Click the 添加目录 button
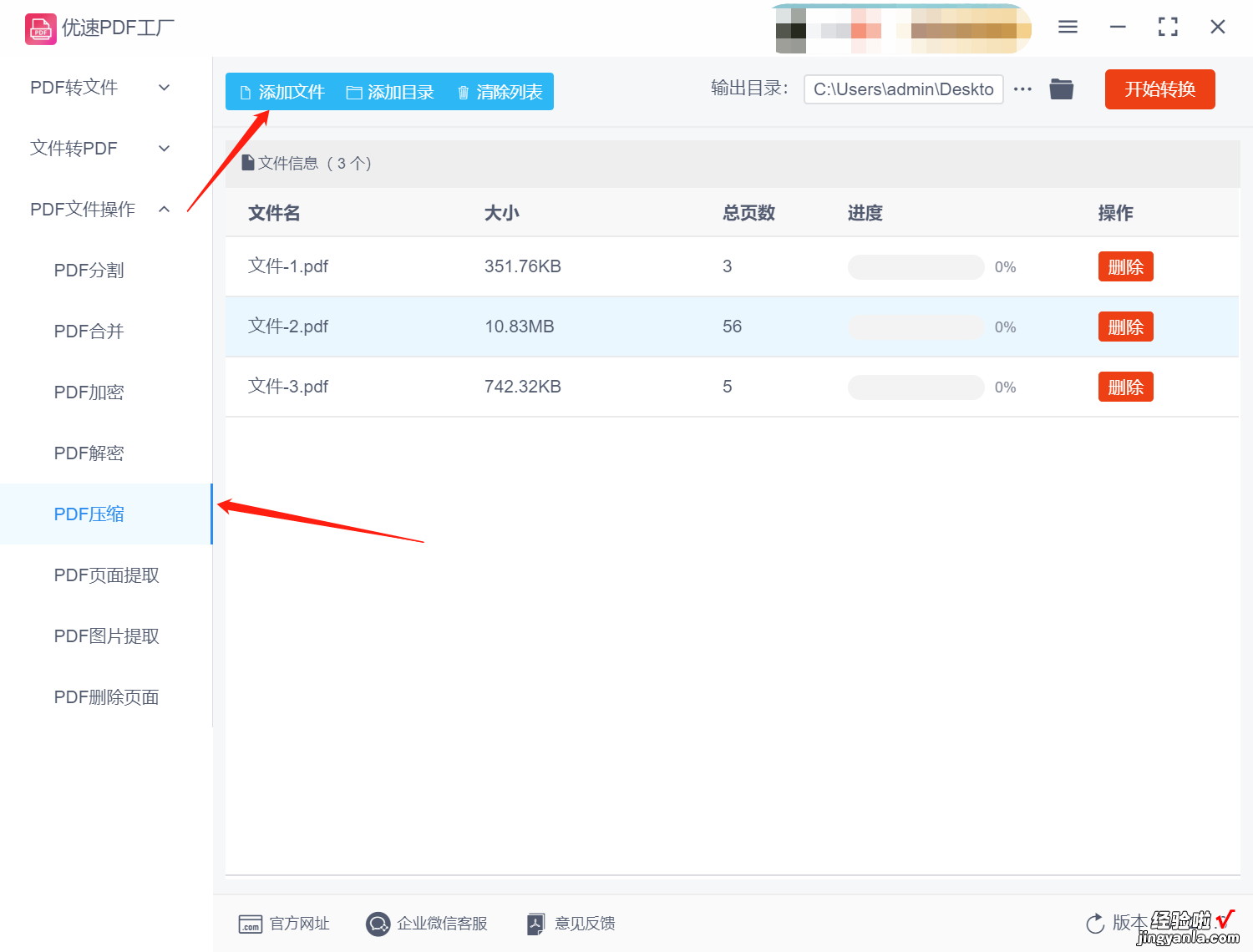This screenshot has width=1253, height=952. click(391, 92)
